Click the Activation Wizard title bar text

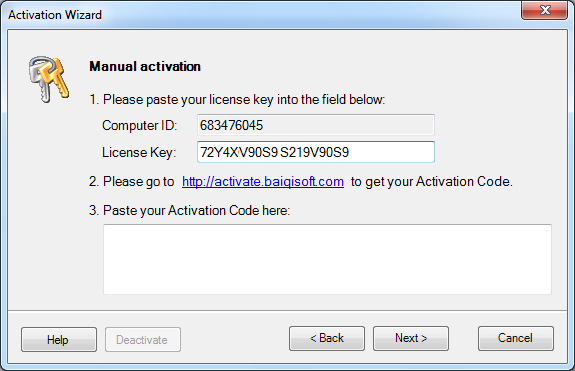(x=55, y=15)
